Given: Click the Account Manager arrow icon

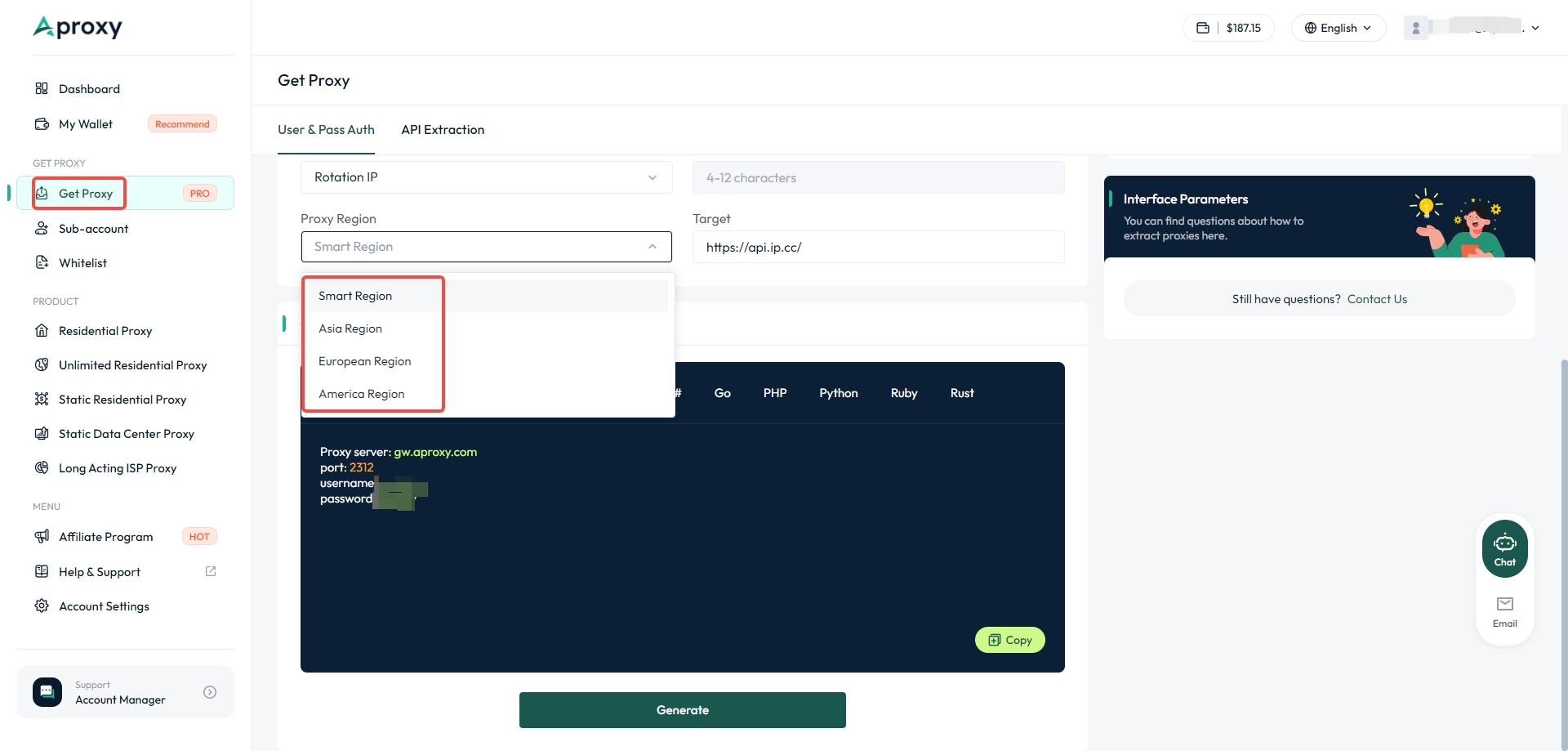Looking at the screenshot, I should point(210,692).
